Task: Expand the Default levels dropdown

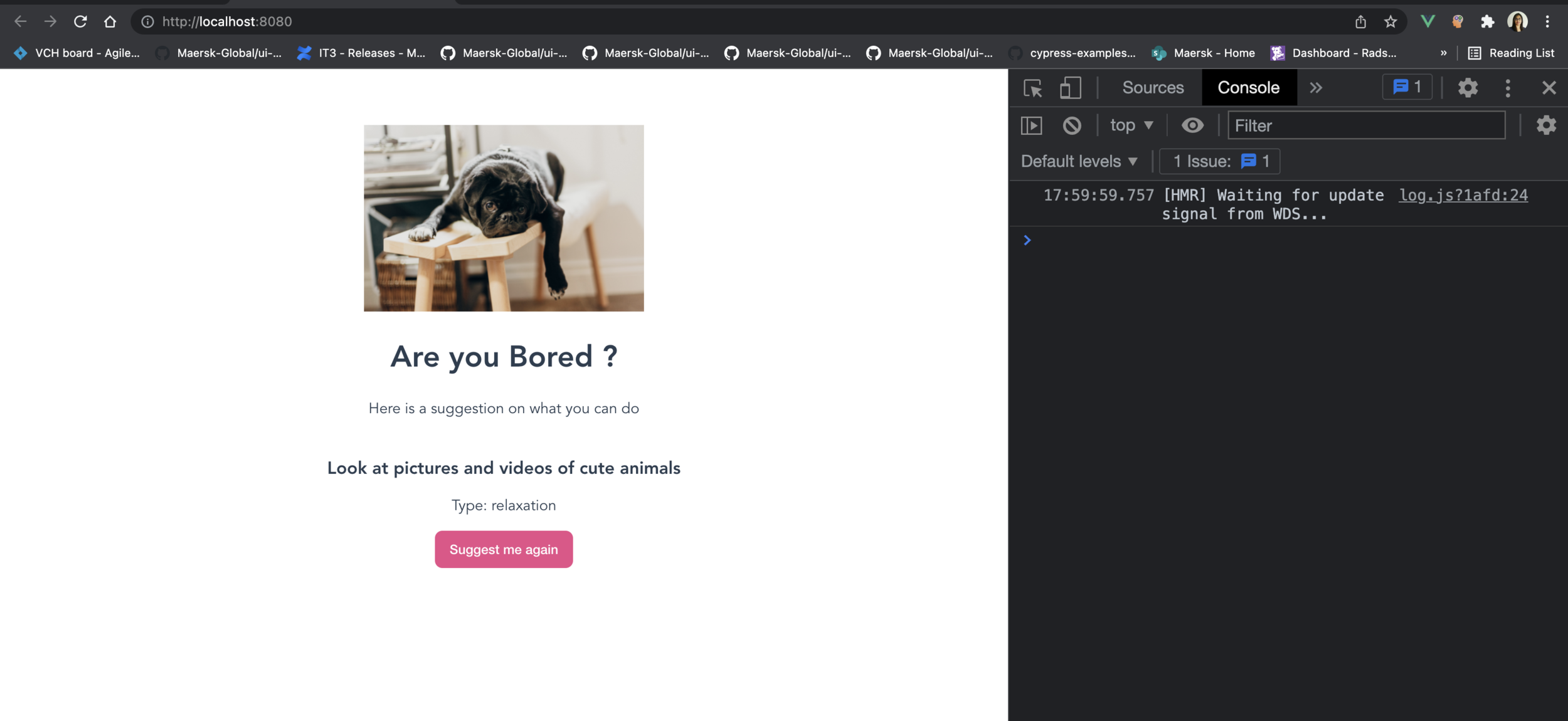Action: [x=1079, y=161]
